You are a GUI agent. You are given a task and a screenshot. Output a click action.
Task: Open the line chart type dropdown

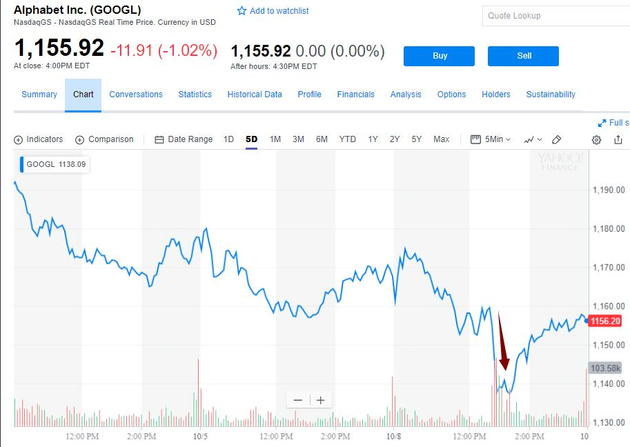pyautogui.click(x=533, y=139)
